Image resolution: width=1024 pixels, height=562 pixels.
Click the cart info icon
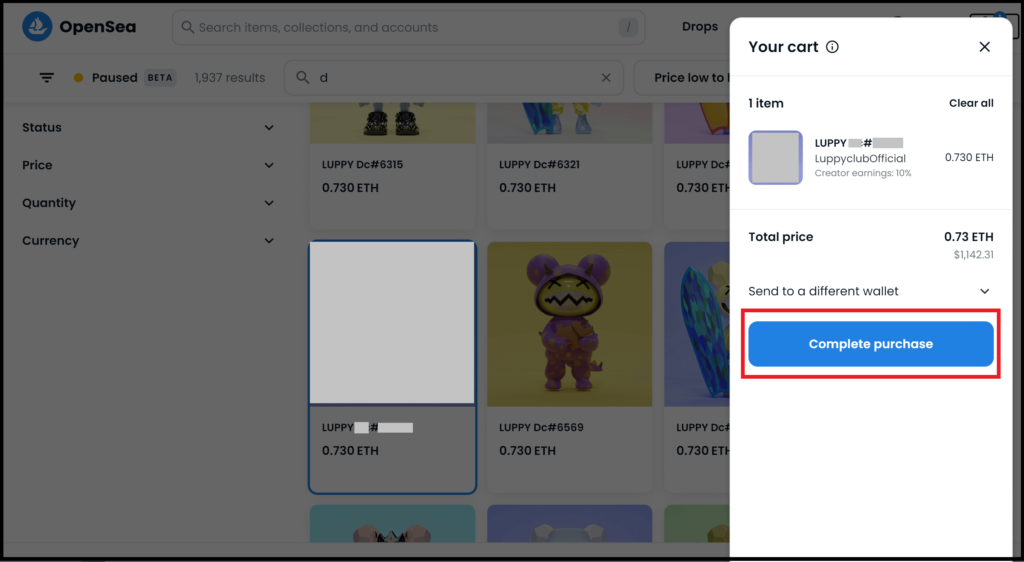832,47
